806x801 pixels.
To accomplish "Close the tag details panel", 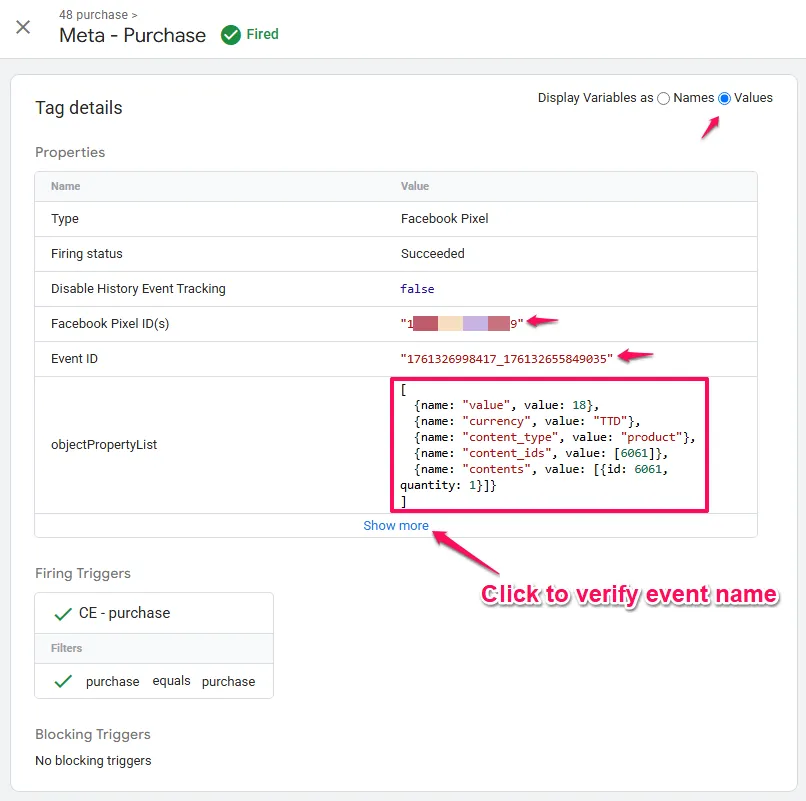I will pos(23,27).
